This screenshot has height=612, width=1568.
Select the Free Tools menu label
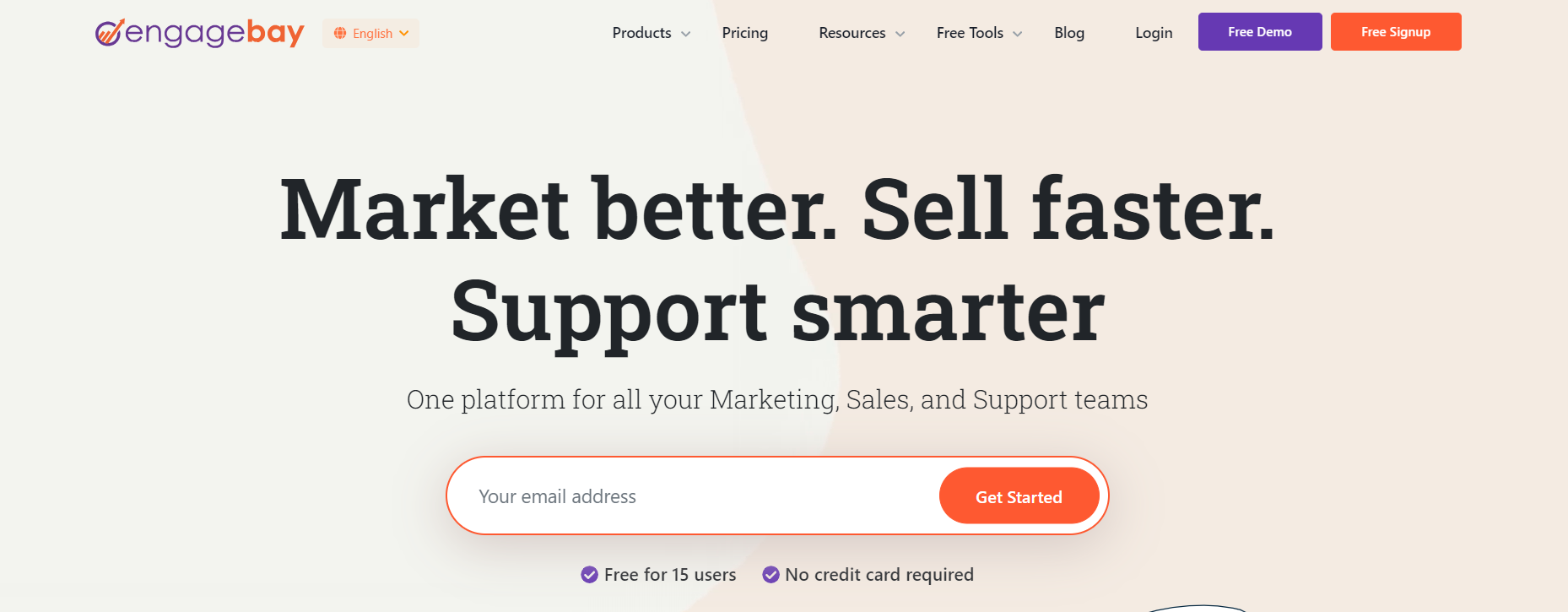pyautogui.click(x=970, y=33)
